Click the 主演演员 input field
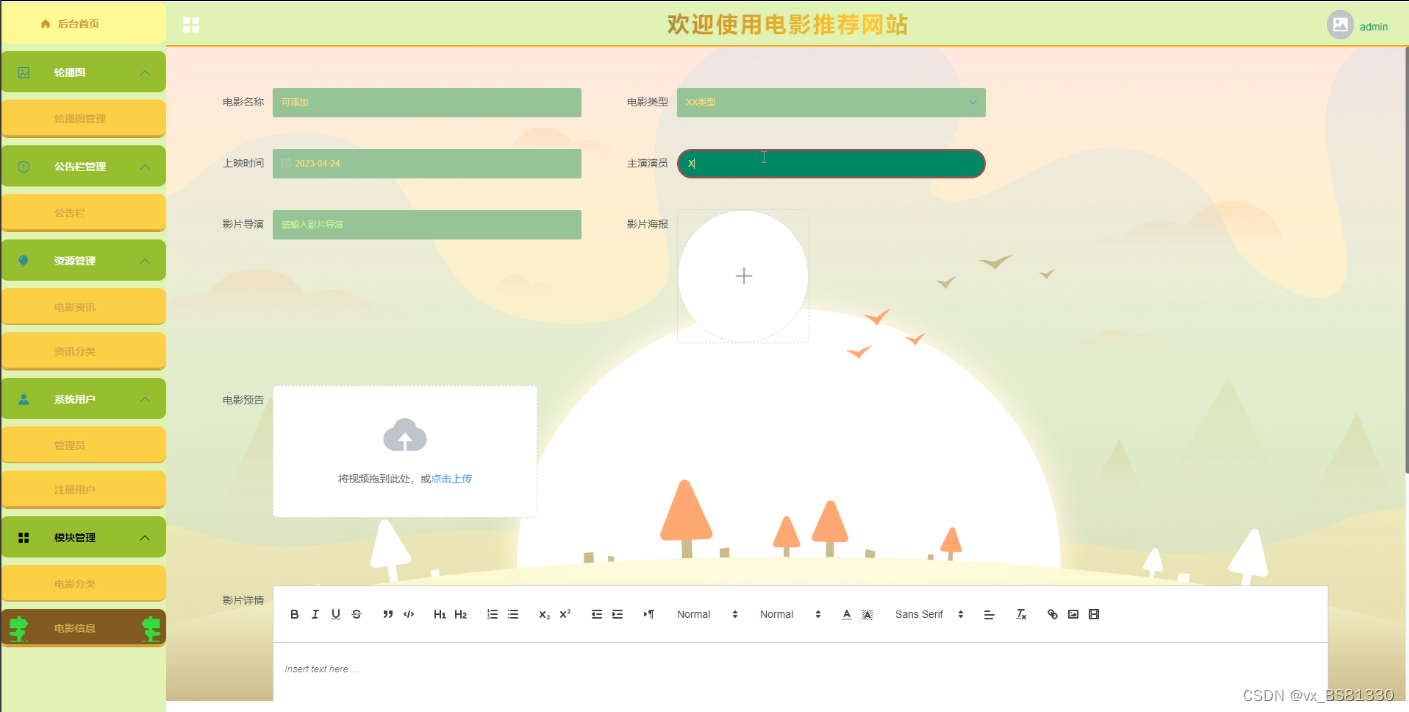1409x712 pixels. 831,163
